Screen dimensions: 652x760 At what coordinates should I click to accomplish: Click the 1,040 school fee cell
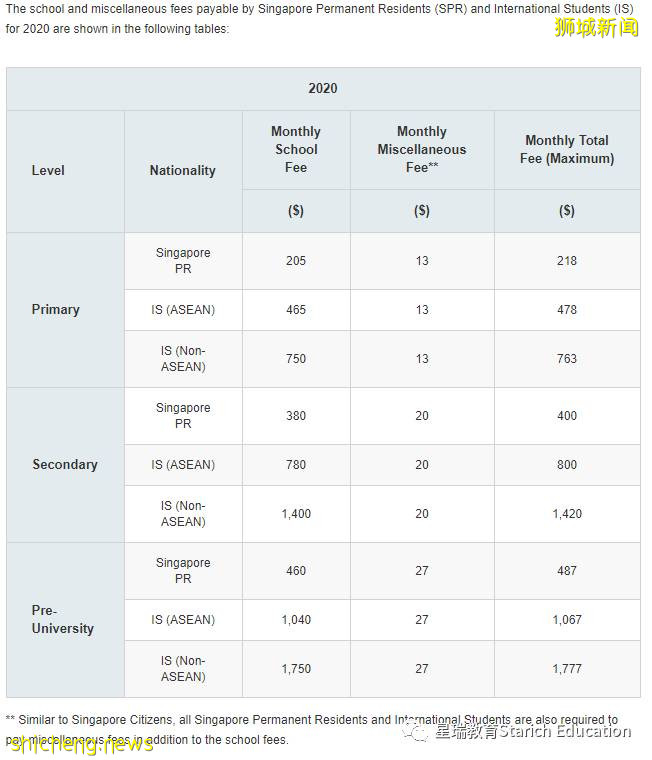[296, 620]
